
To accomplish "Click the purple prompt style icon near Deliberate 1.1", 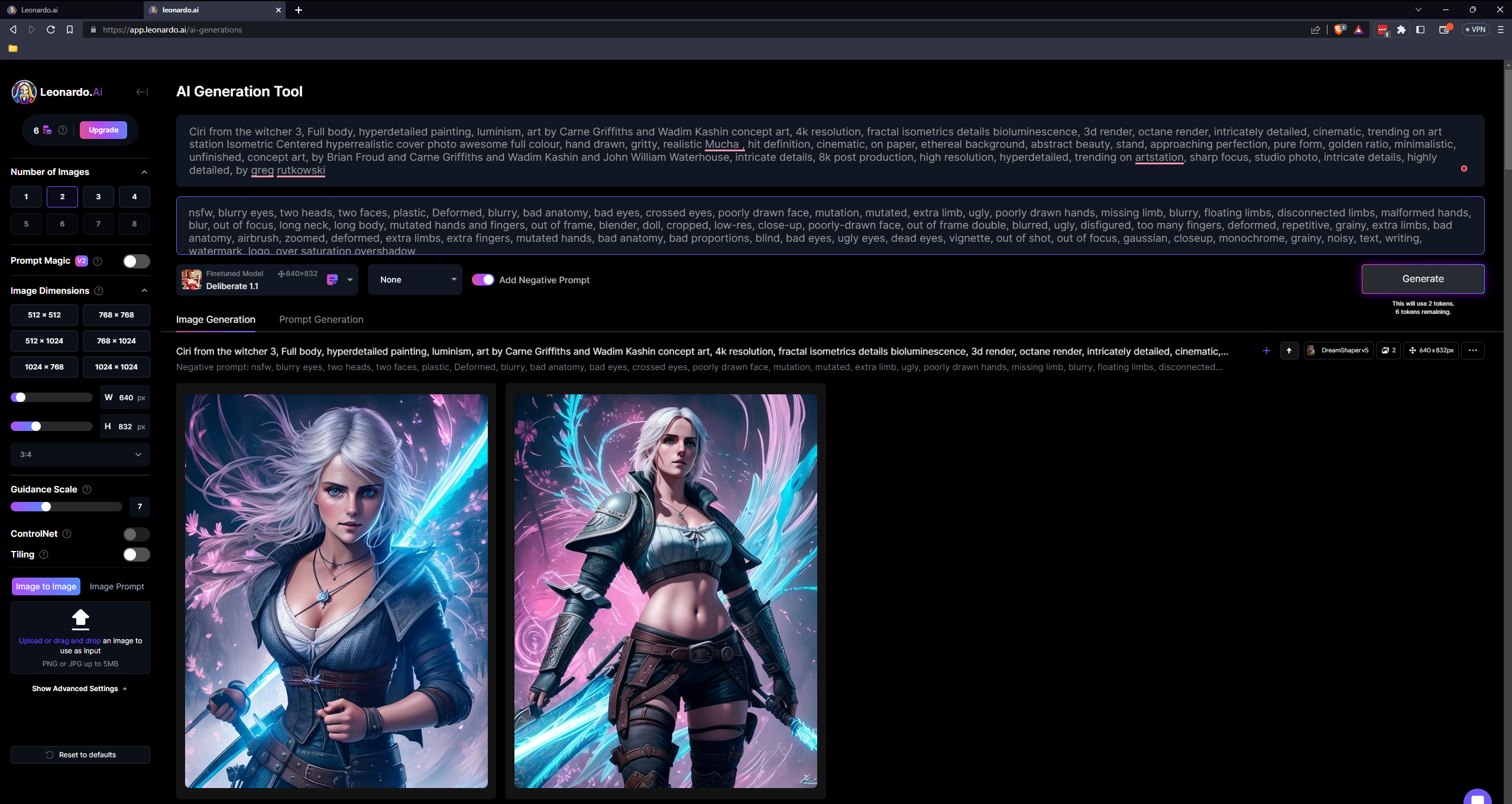I will (332, 280).
